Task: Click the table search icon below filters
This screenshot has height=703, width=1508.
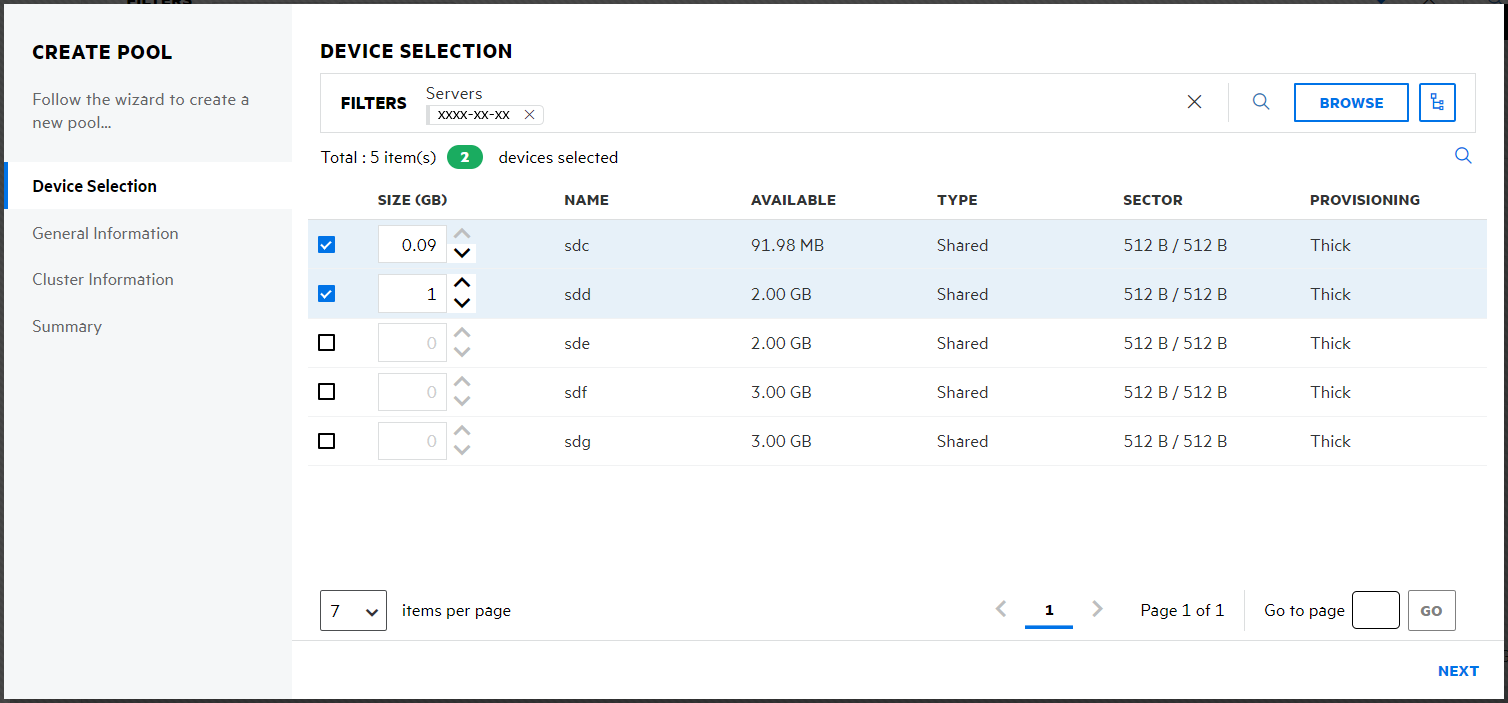Action: [1463, 156]
